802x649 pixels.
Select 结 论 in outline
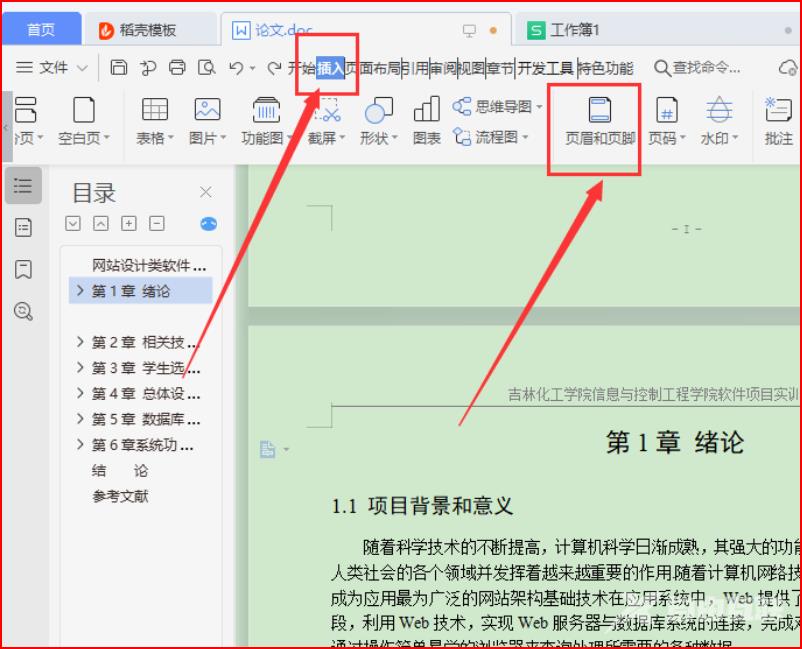click(120, 471)
